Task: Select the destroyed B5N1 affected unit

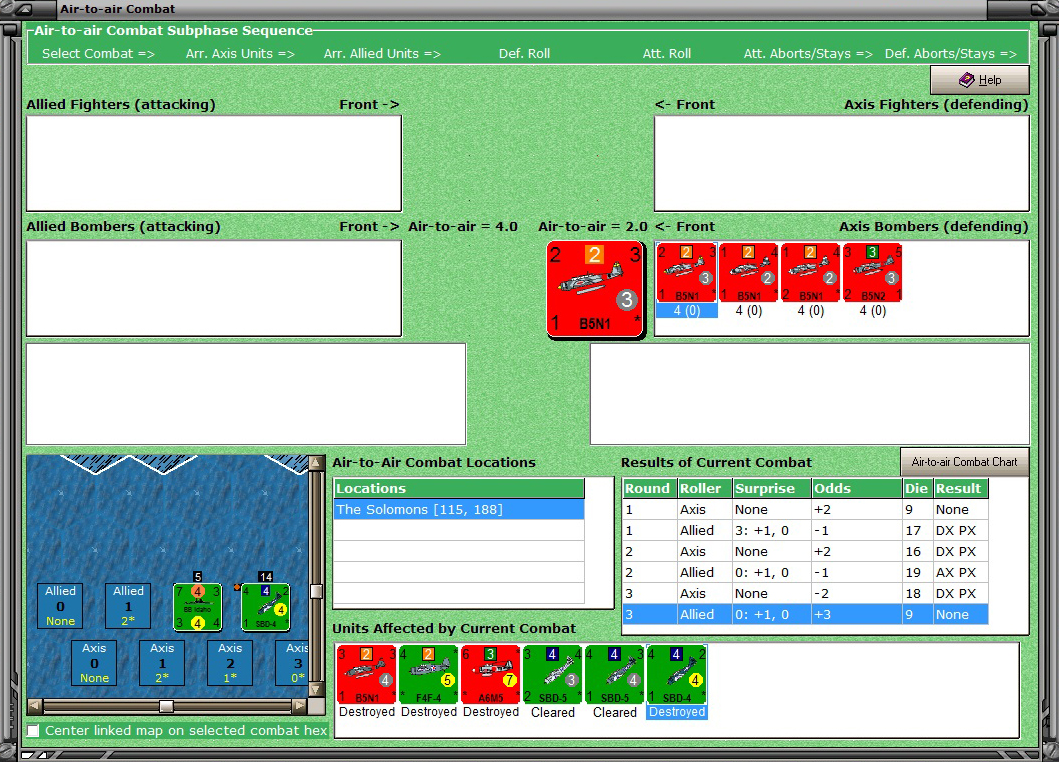Action: [366, 674]
